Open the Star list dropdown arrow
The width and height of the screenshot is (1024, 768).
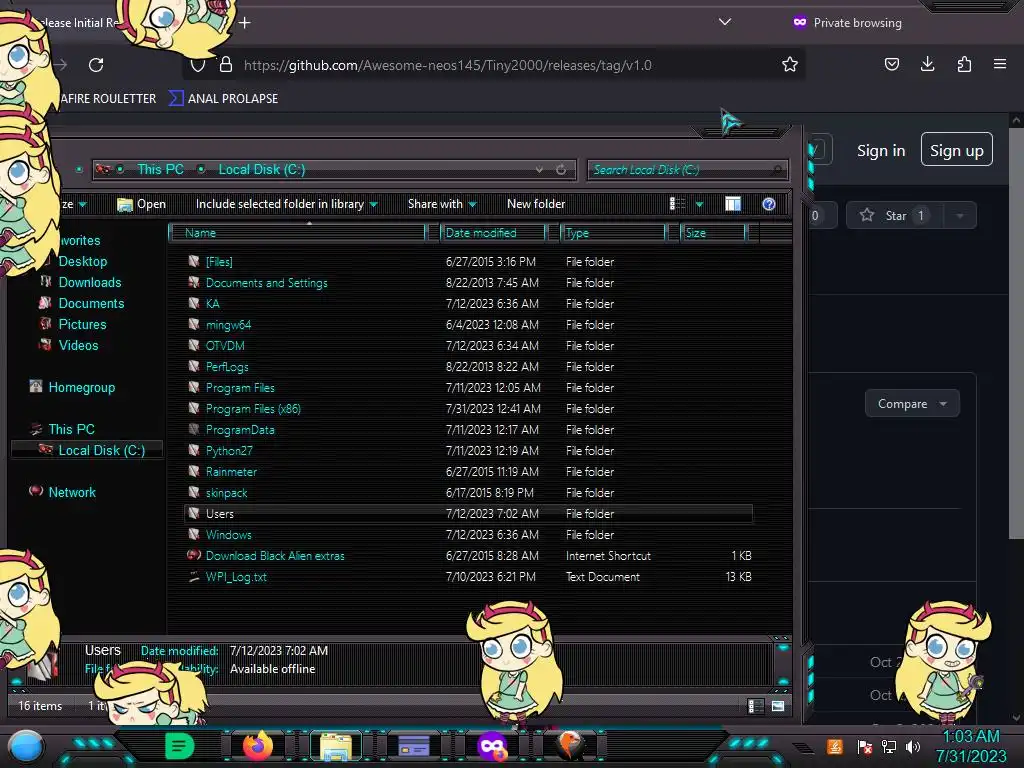[x=960, y=216]
